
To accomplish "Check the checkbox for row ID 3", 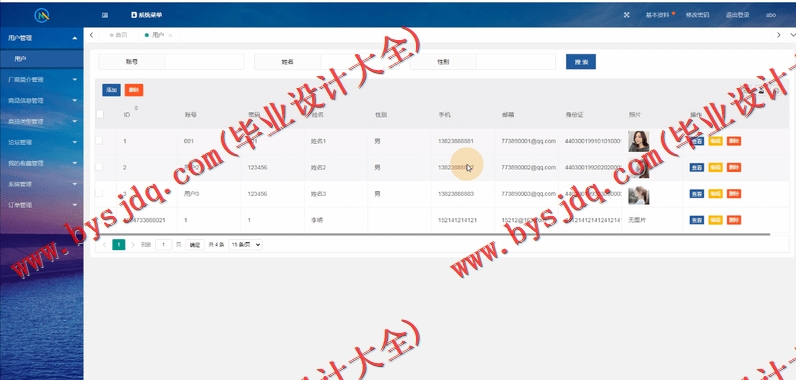I will pos(99,193).
